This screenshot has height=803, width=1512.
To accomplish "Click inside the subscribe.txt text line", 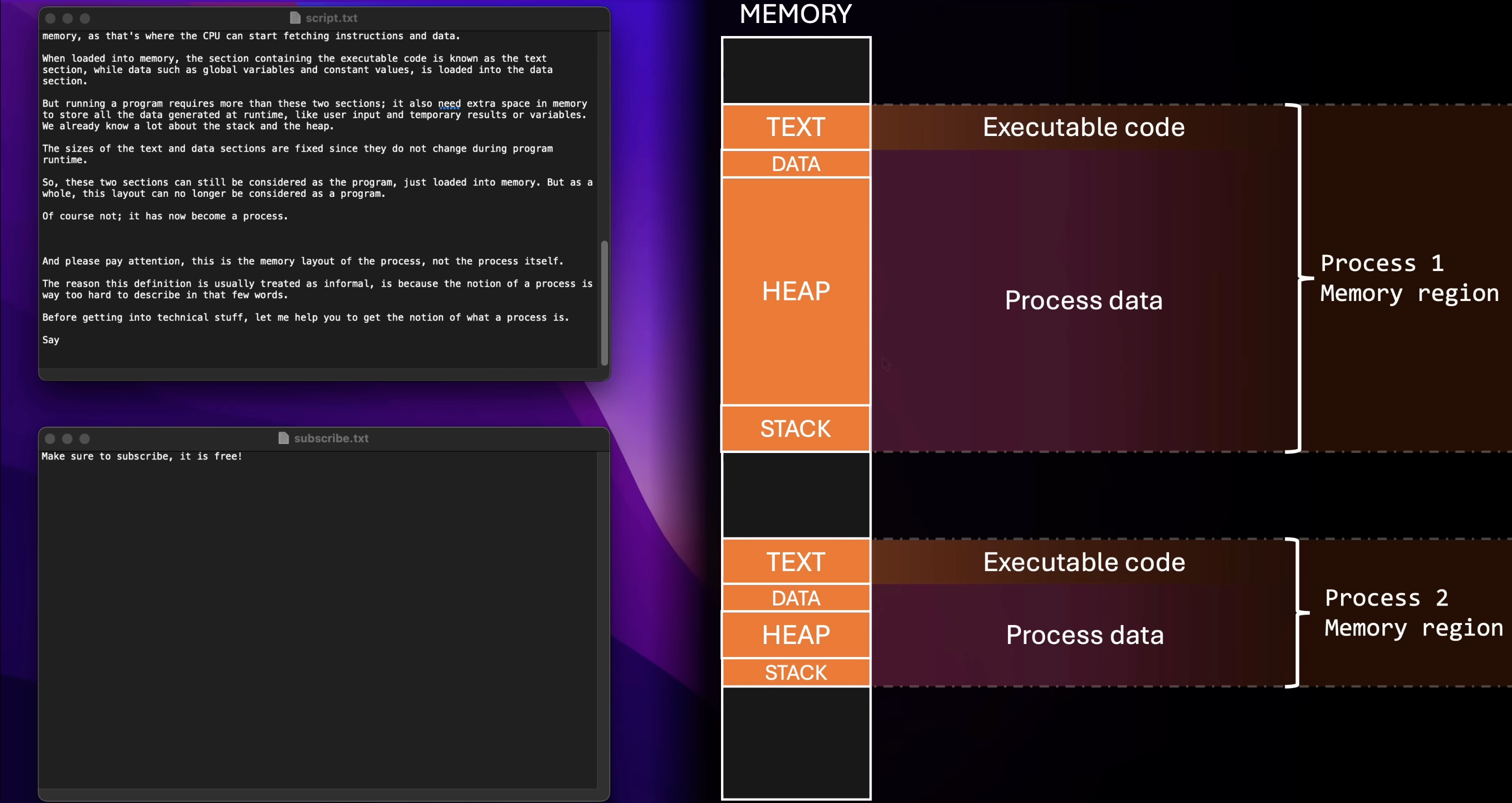I will pyautogui.click(x=141, y=456).
